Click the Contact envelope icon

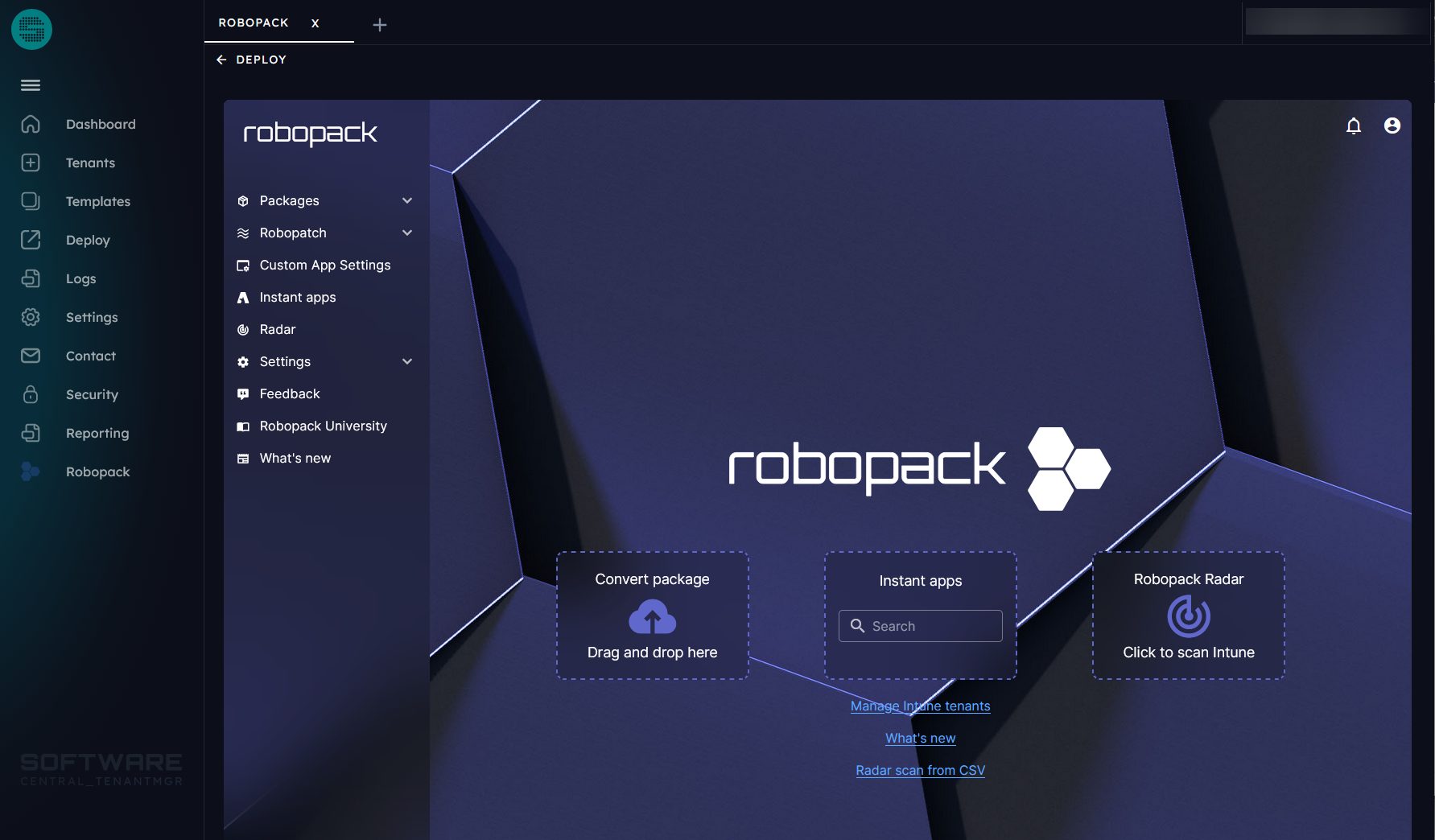[31, 356]
